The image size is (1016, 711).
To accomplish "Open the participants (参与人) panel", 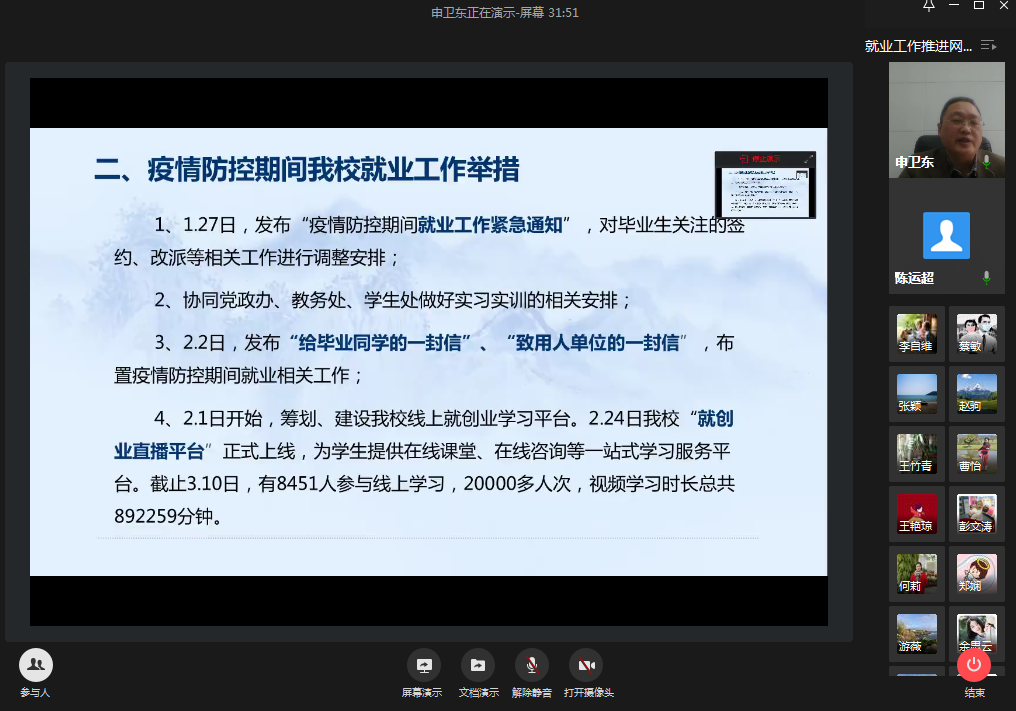I will click(x=36, y=666).
